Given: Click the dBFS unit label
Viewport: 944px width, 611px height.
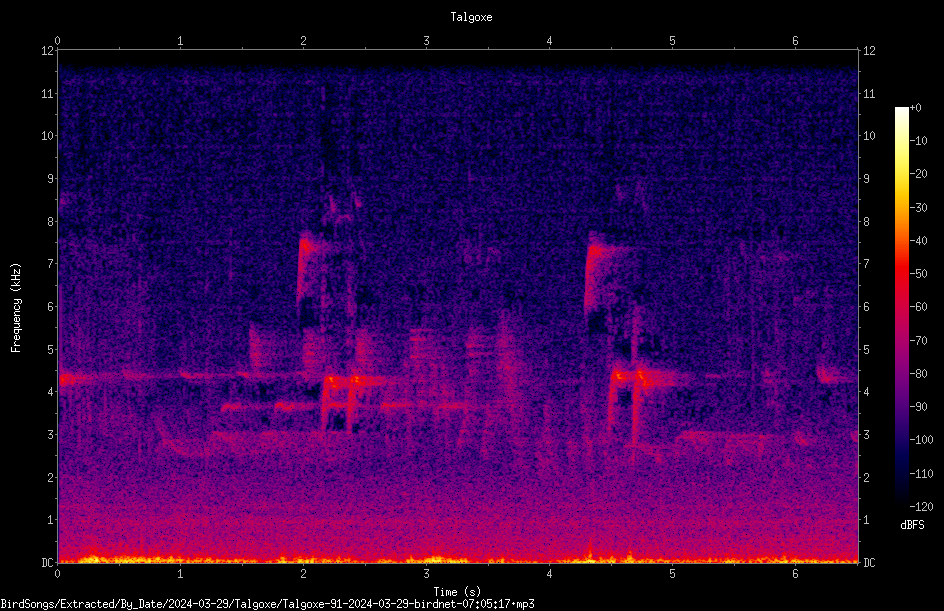Looking at the screenshot, I should [912, 525].
